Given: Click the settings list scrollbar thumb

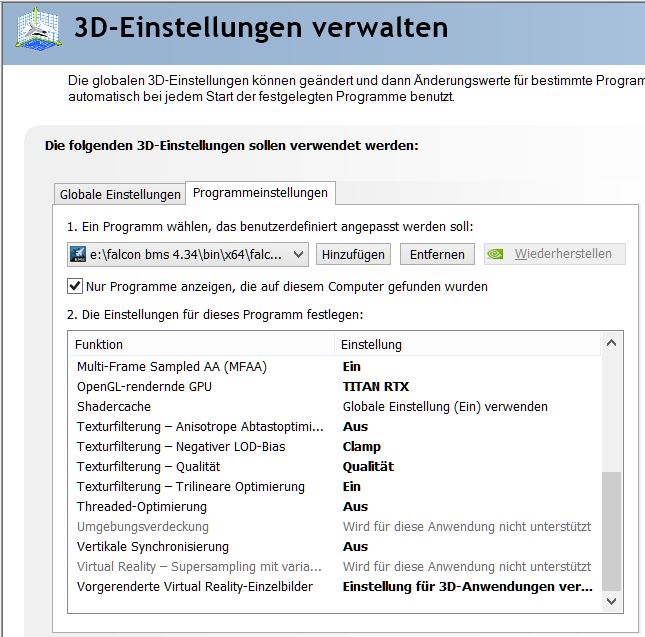Looking at the screenshot, I should point(611,531).
